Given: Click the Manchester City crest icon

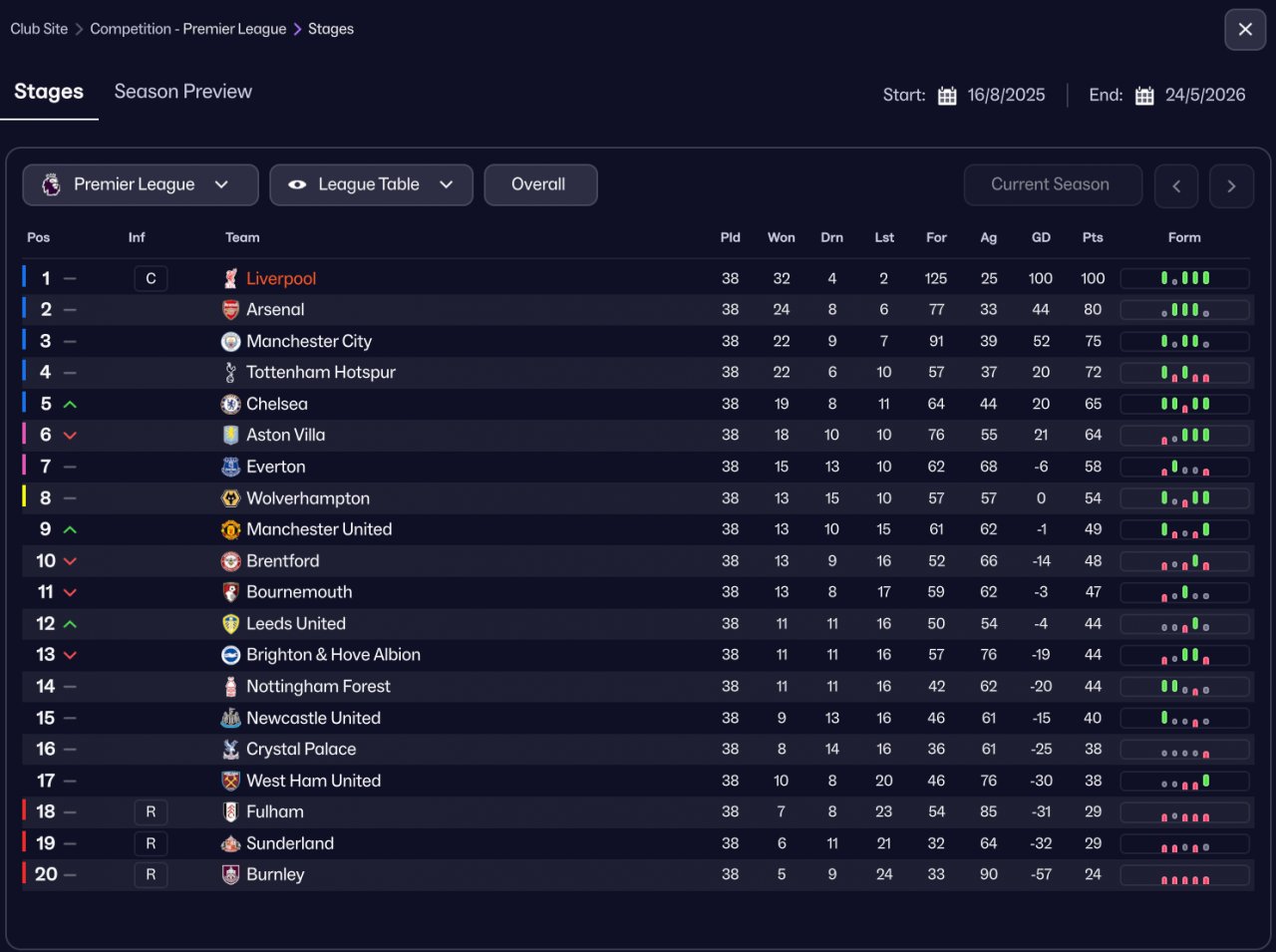Looking at the screenshot, I should 230,342.
